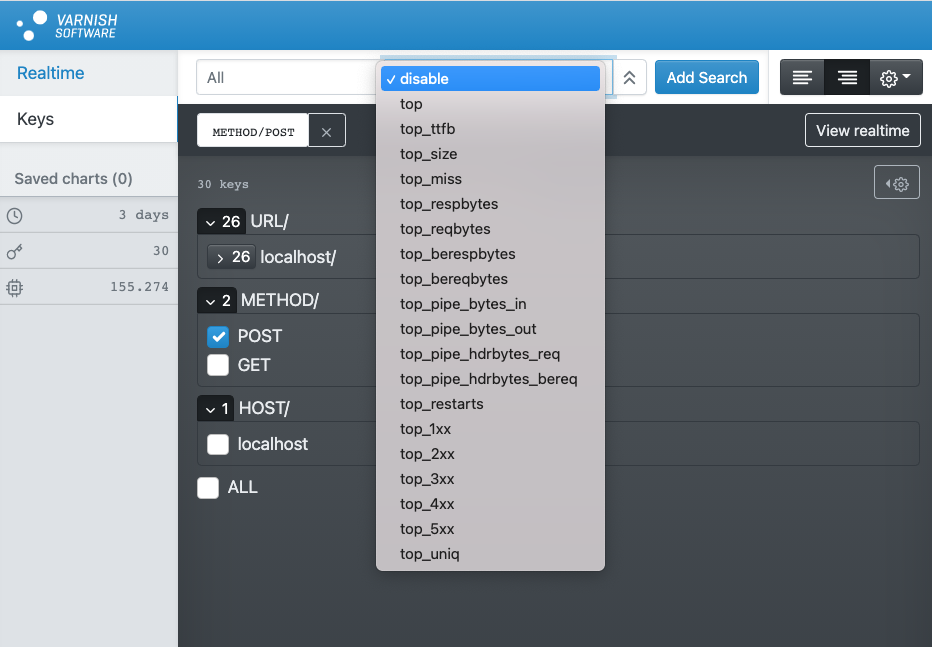The height and width of the screenshot is (647, 932).
Task: Remove the METHOD/POST filter tag
Action: (x=328, y=130)
